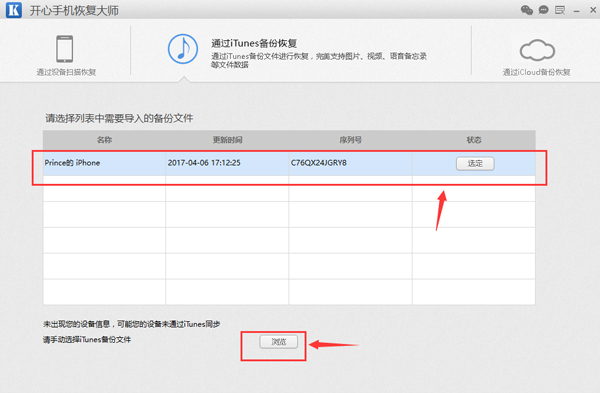Viewport: 600px width, 393px height.
Task: Click the K app logo icon
Action: click(x=14, y=10)
